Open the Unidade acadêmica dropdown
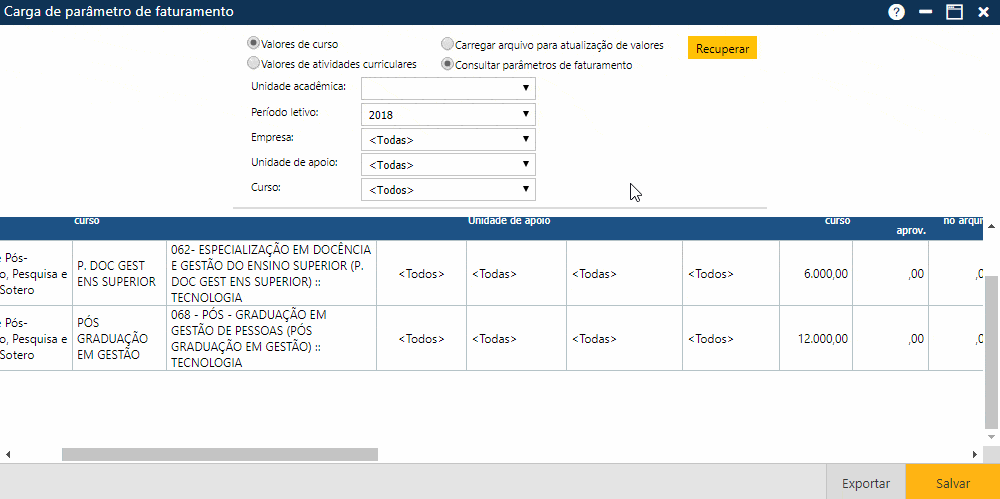Viewport: 1000px width, 499px height. point(448,88)
